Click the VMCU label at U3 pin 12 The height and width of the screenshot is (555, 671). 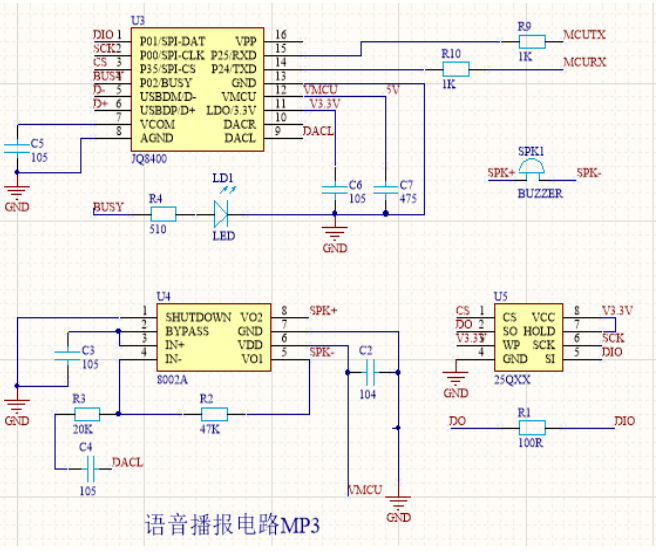point(320,90)
